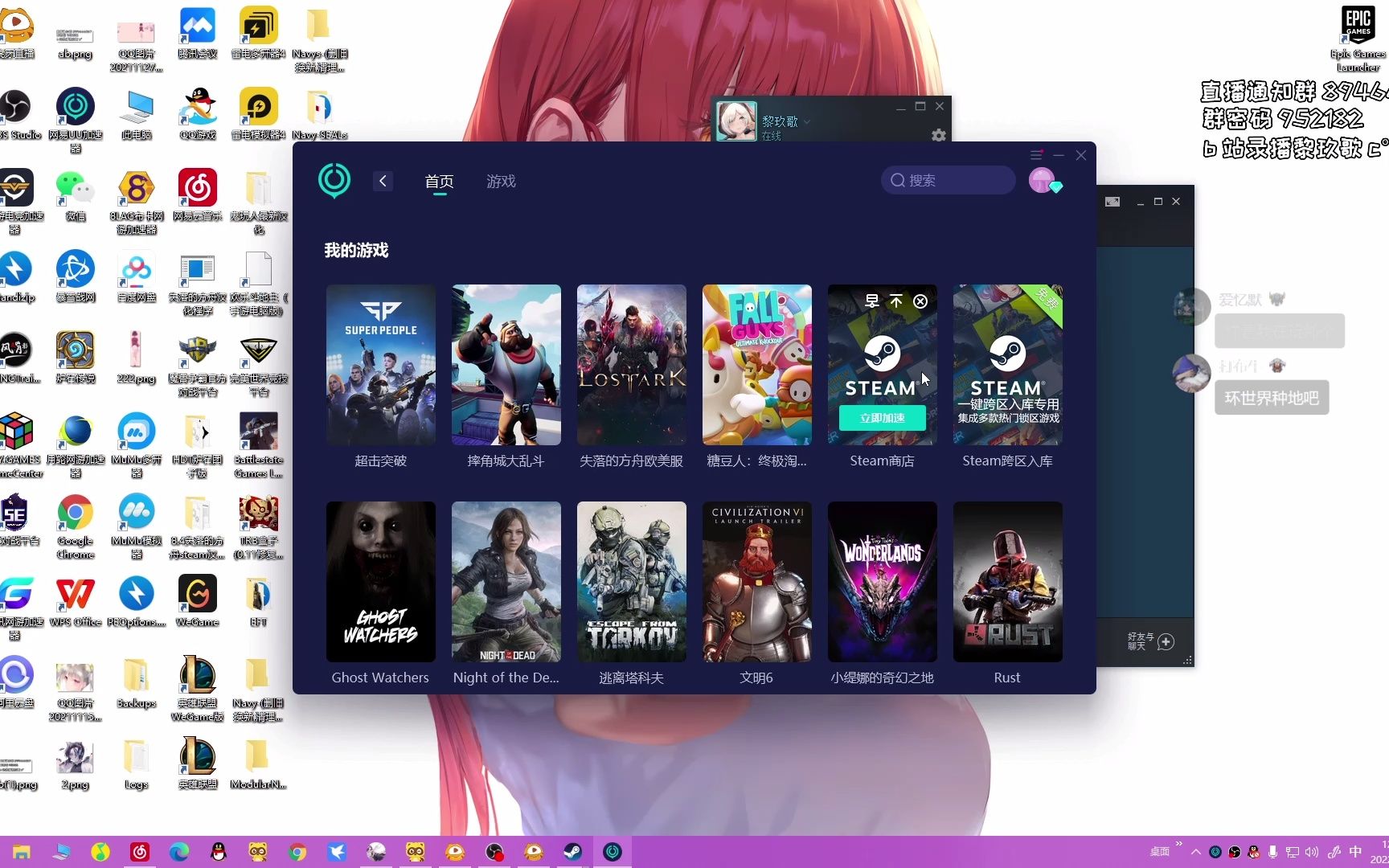Screen dimensions: 1389x868
Task: Click the 中 input method indicator
Action: (1355, 852)
